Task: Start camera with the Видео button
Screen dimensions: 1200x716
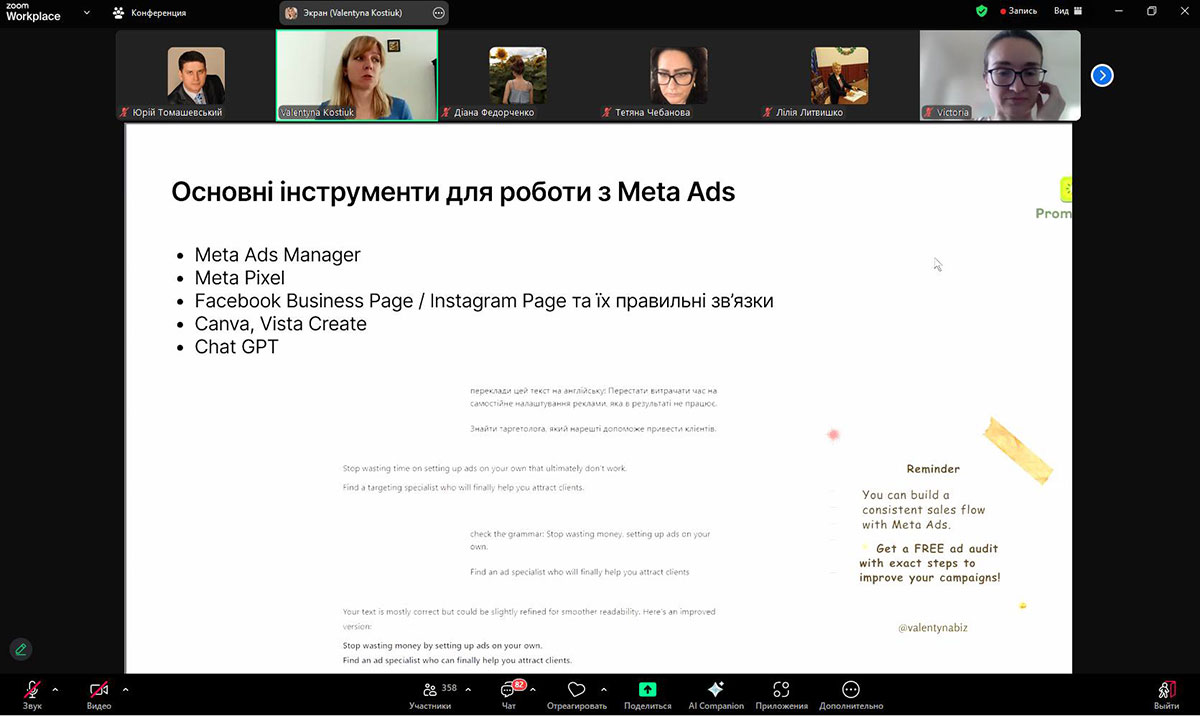Action: pos(99,694)
